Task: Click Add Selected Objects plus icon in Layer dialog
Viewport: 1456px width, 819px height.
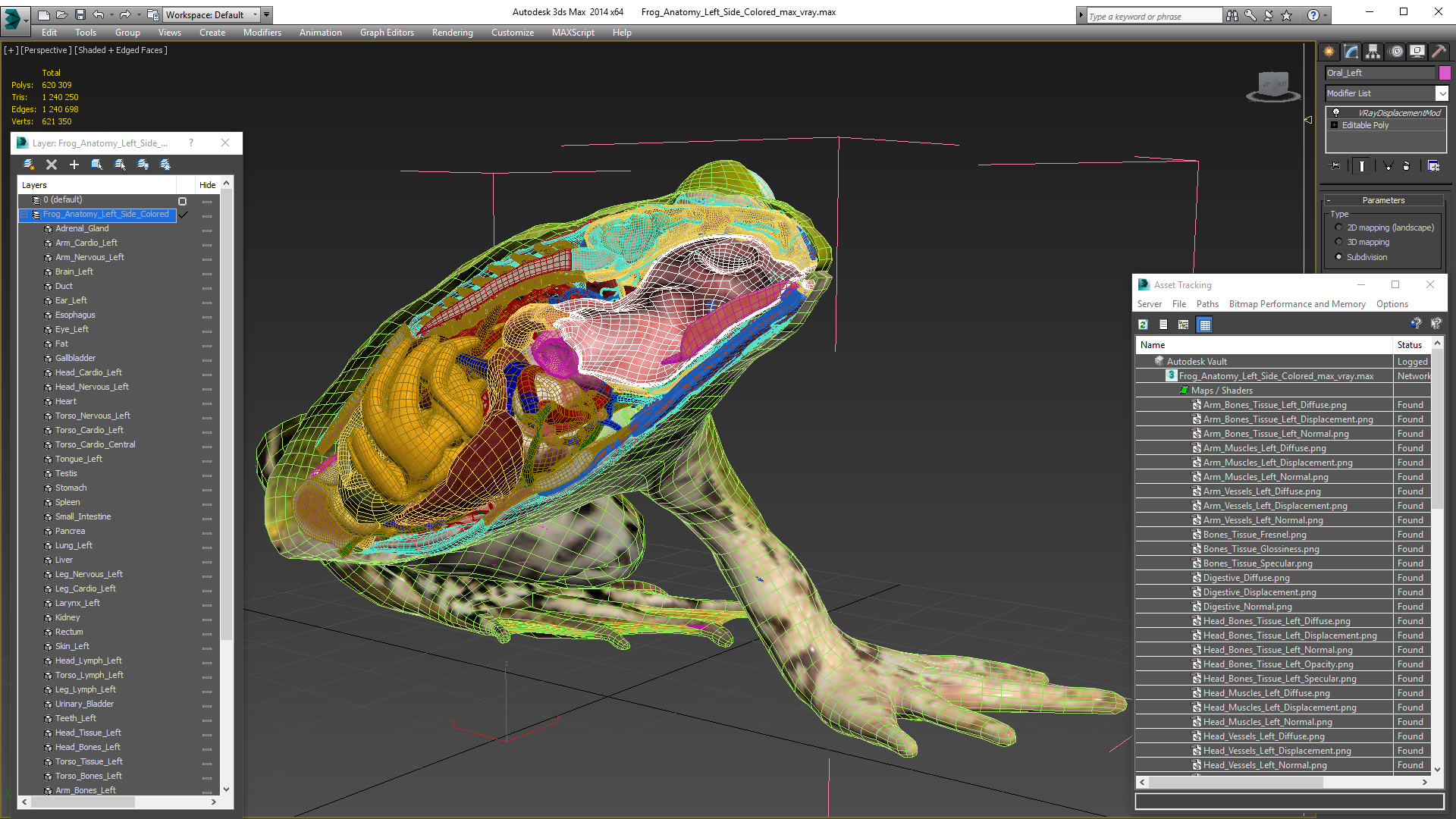Action: point(74,165)
